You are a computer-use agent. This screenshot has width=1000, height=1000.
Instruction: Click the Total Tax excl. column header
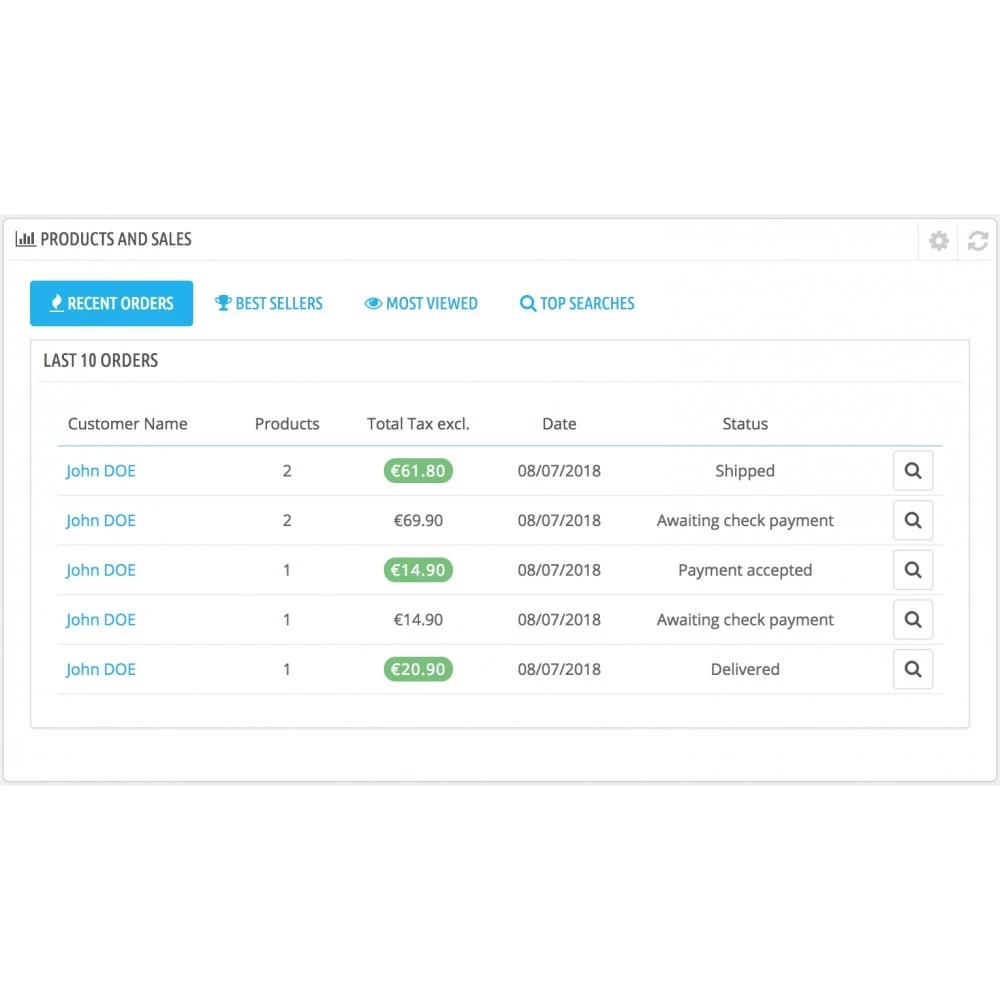[418, 424]
